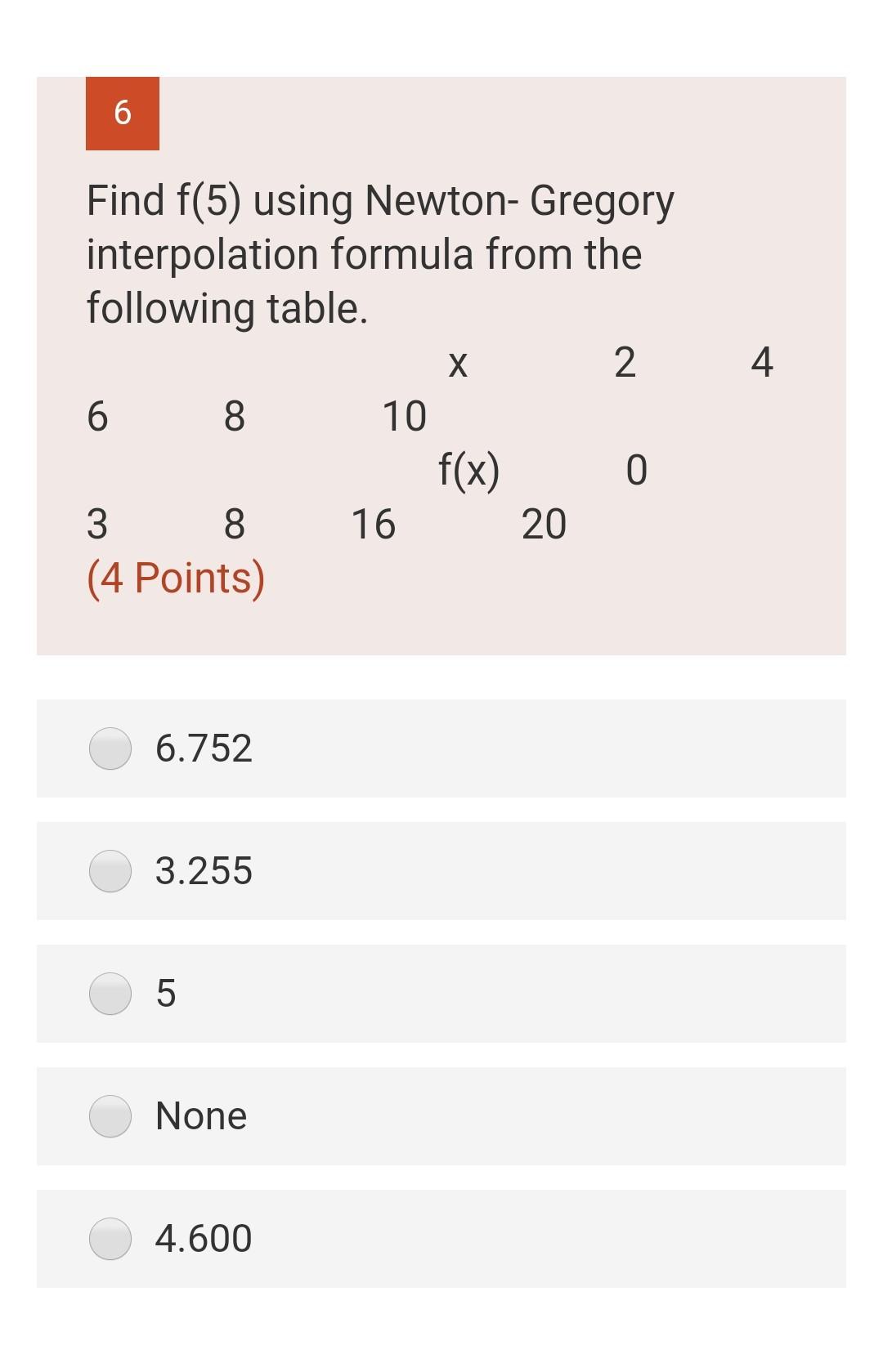The width and height of the screenshot is (883, 1372).
Task: Click the answer row containing 6.752
Action: tap(441, 749)
